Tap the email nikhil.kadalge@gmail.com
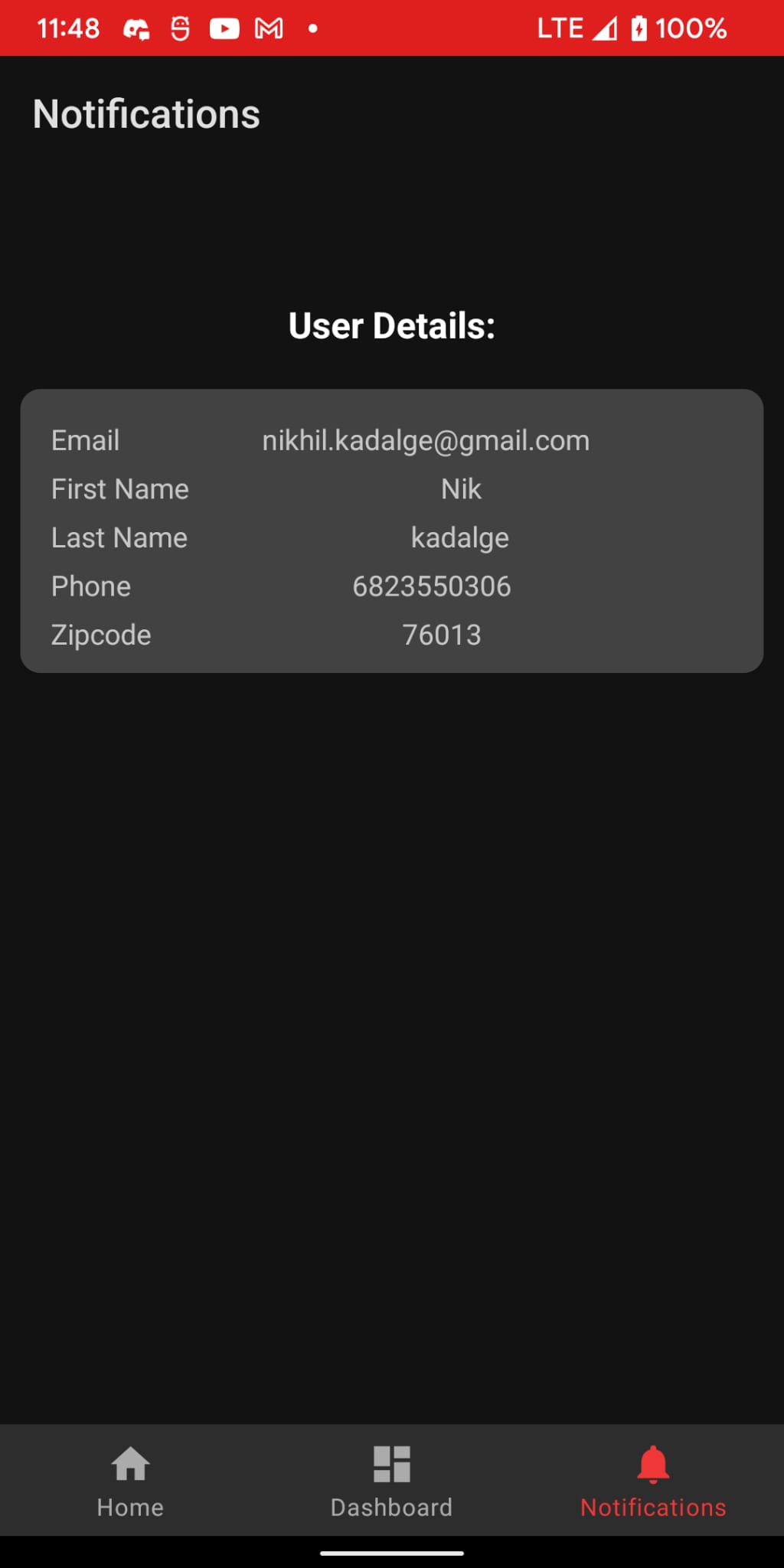 click(x=426, y=441)
